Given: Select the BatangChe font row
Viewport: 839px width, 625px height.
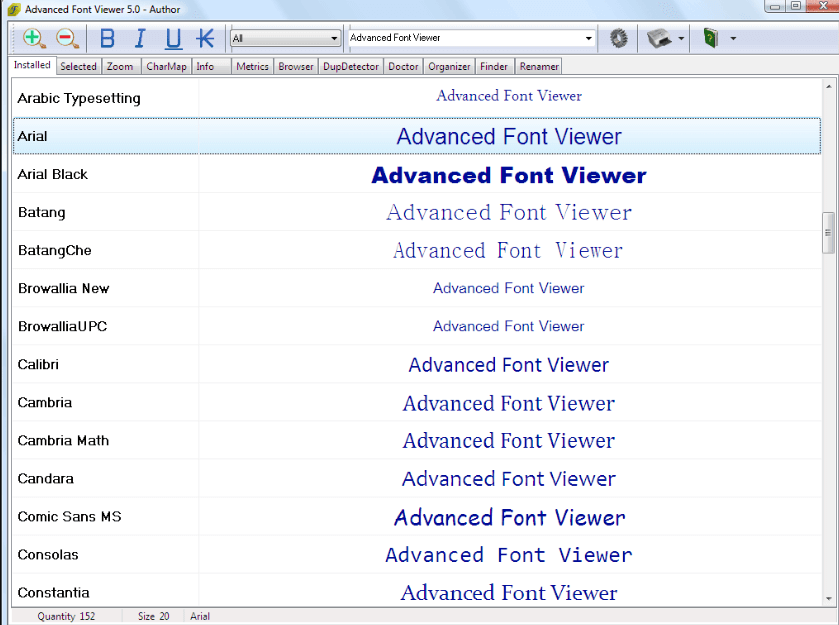Looking at the screenshot, I should tap(417, 250).
